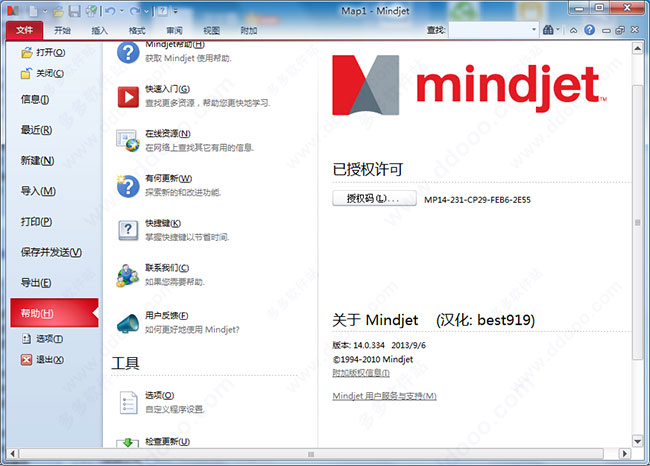This screenshot has width=650, height=466.
Task: Switch to the 视图 ribbon tab
Action: click(211, 30)
